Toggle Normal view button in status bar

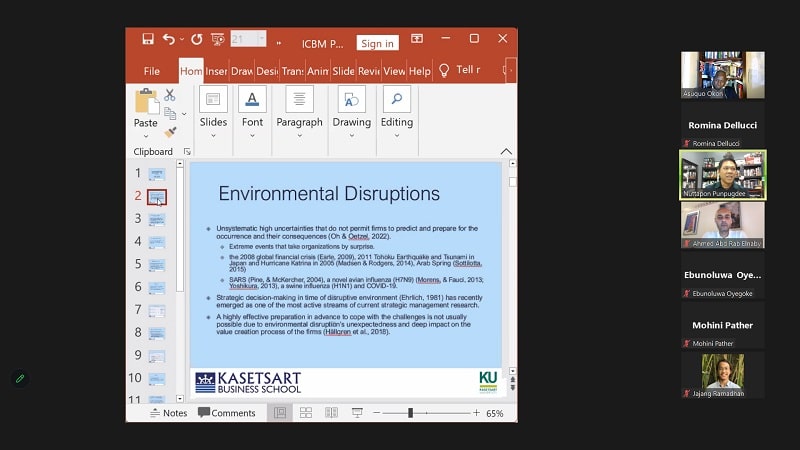click(x=280, y=413)
